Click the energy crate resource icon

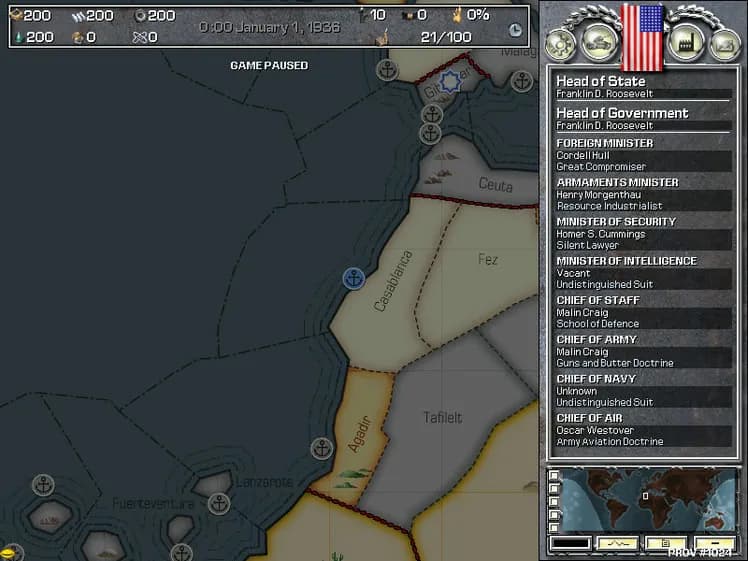pyautogui.click(x=16, y=15)
